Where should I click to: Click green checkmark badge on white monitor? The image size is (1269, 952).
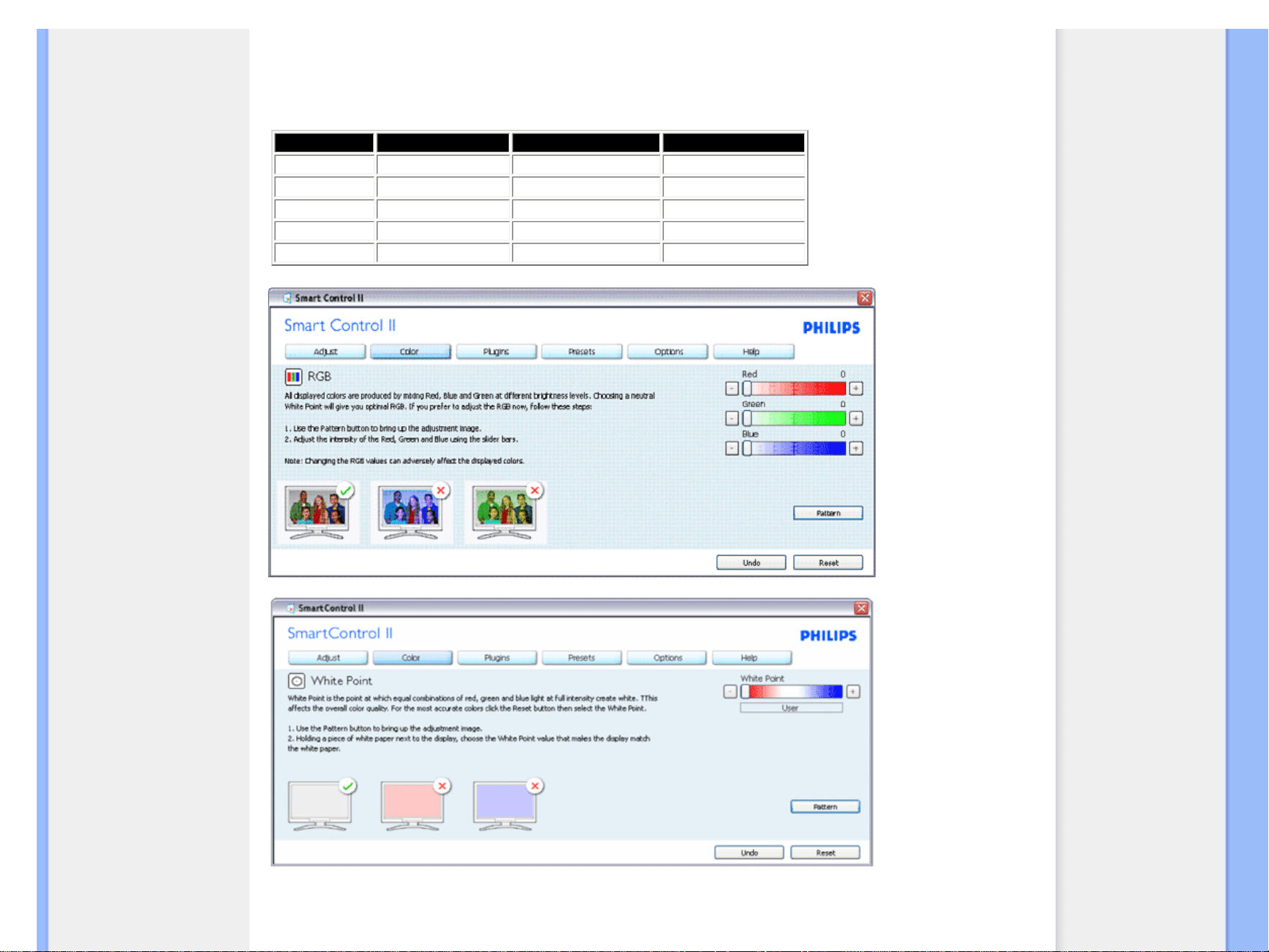click(349, 786)
